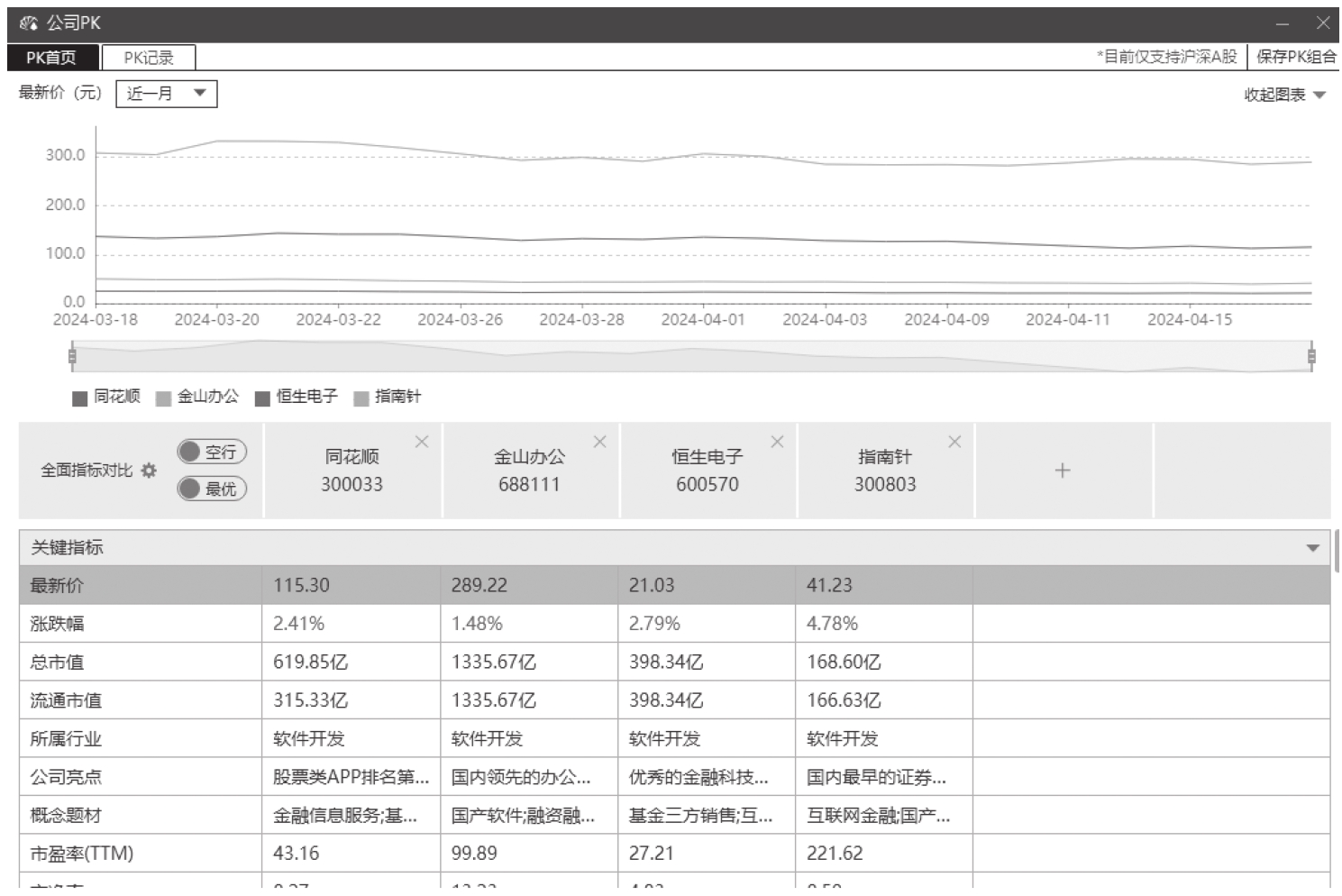The image size is (1342, 896).
Task: Close the 公司PK window
Action: 1322,23
